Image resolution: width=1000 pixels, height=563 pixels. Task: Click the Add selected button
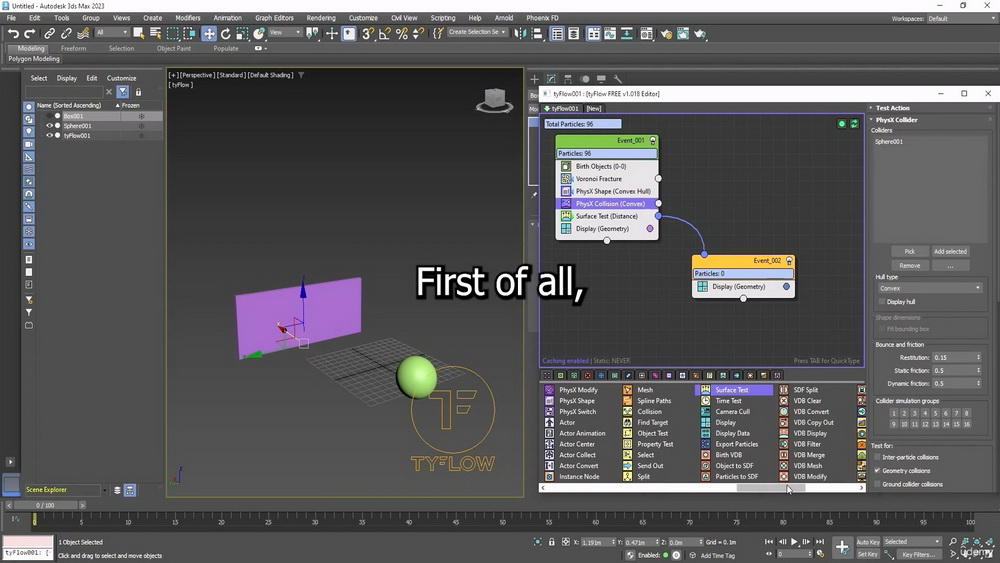point(950,251)
